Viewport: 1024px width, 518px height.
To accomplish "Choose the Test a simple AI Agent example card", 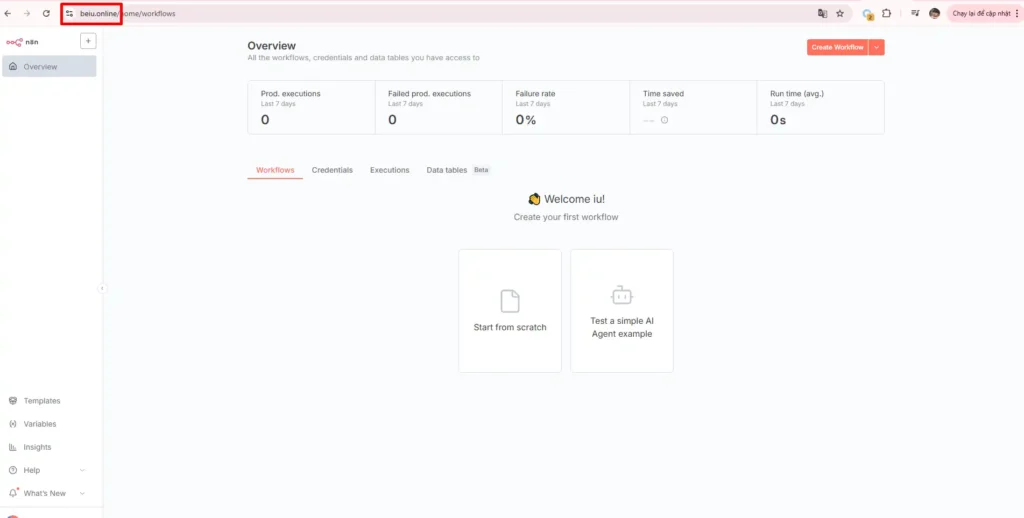I will (622, 311).
